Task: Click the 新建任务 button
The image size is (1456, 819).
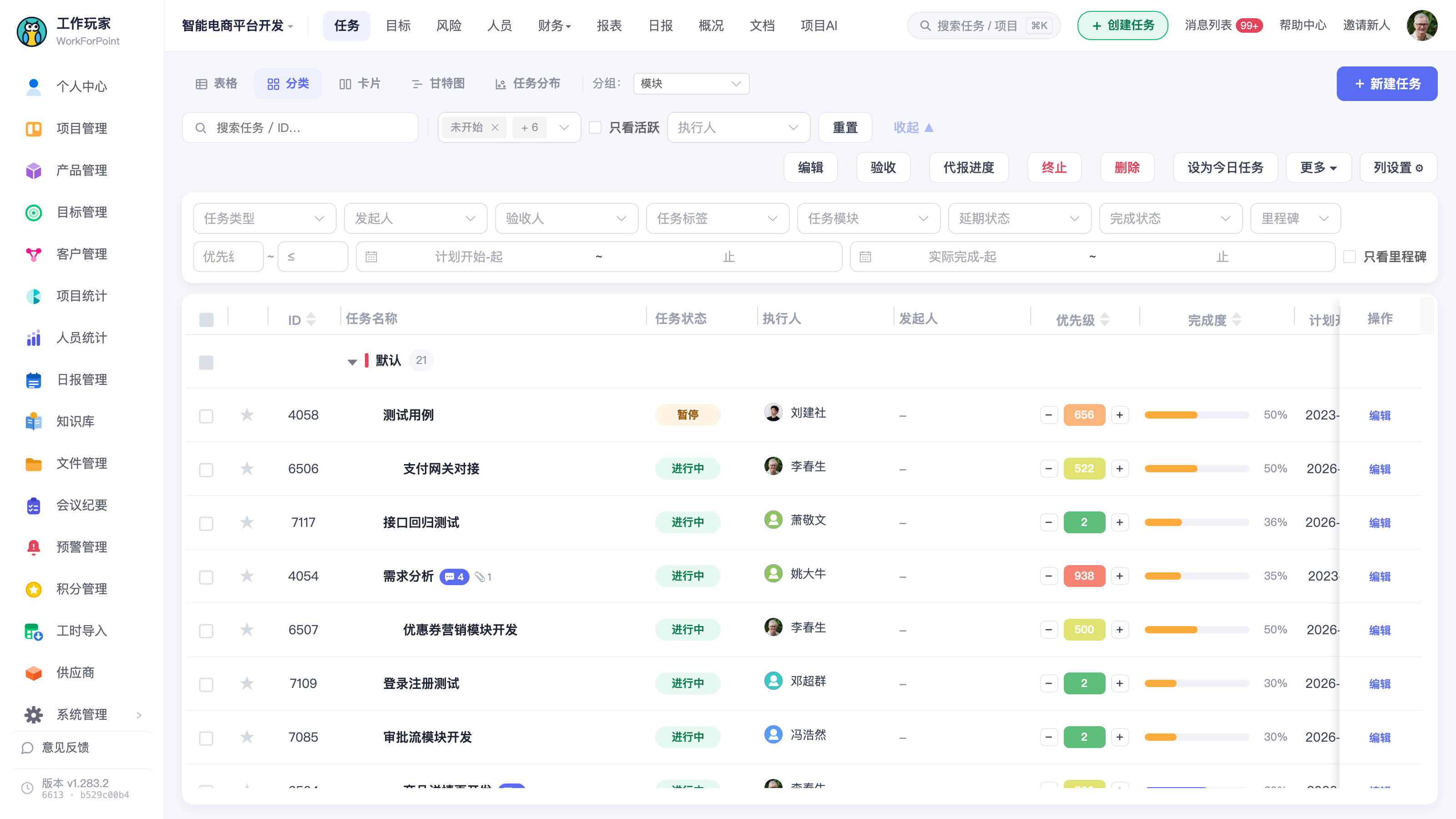Action: (x=1387, y=84)
